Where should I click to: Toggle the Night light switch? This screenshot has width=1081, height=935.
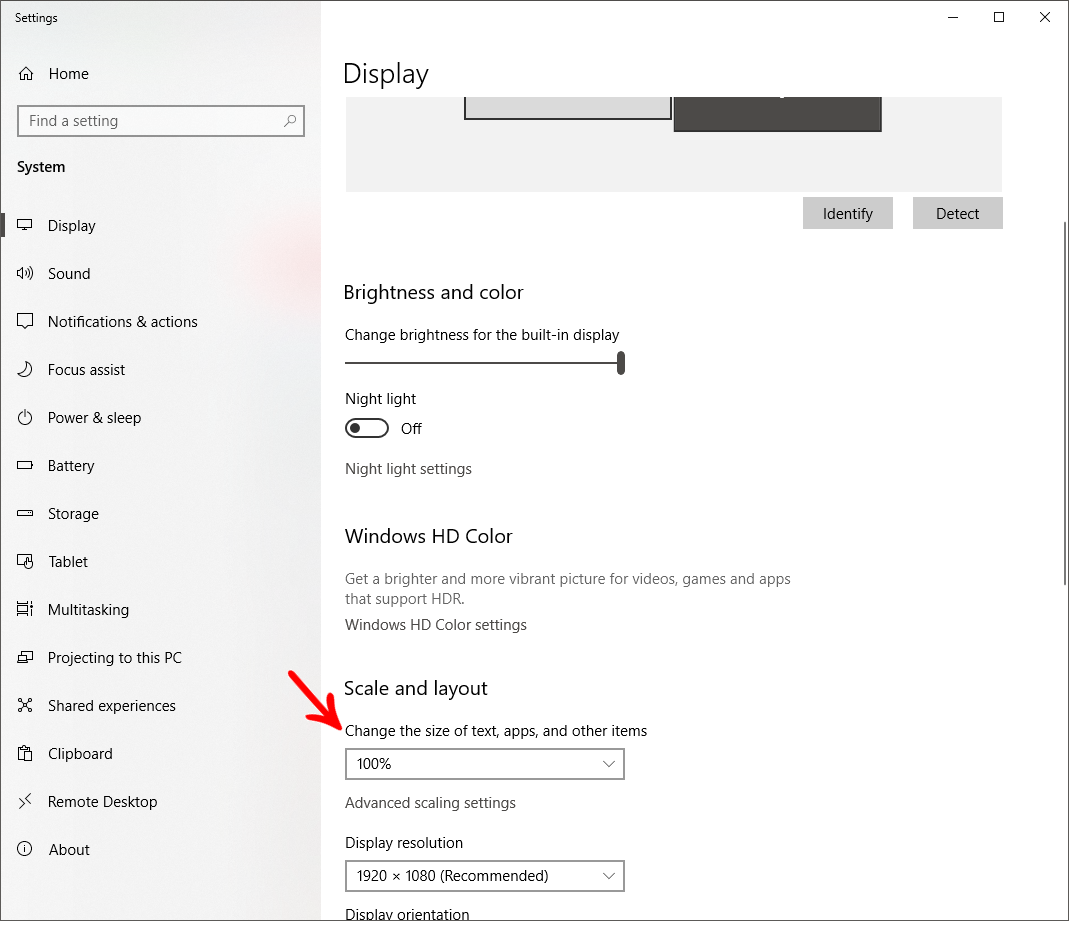click(367, 428)
